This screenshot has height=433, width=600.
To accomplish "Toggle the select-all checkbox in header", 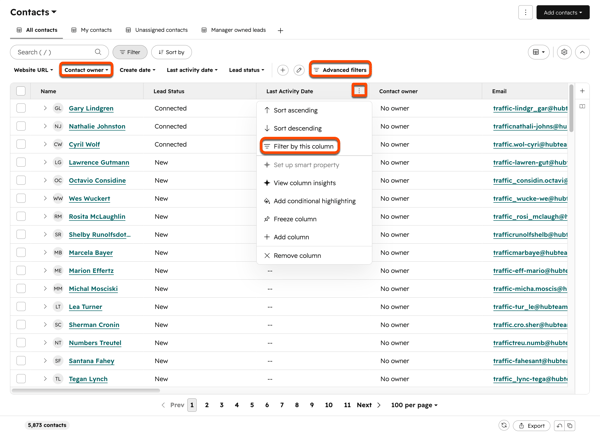I will click(x=21, y=91).
